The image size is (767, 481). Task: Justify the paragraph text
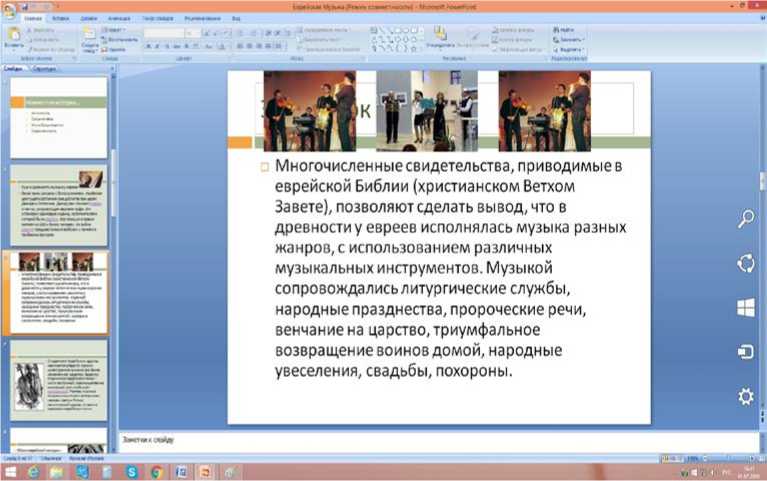(x=268, y=46)
